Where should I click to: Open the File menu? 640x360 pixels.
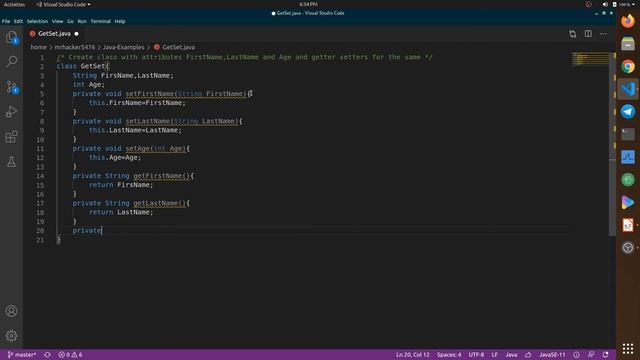pos(6,21)
